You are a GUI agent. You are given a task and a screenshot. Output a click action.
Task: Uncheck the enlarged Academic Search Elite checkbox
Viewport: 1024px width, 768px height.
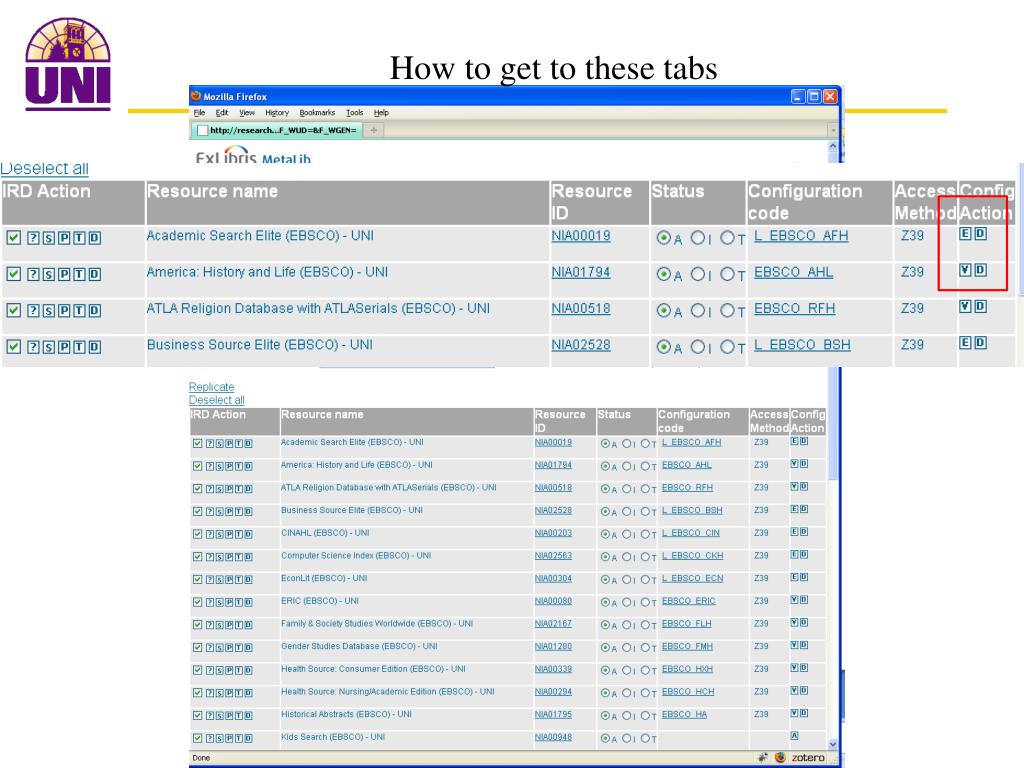tap(14, 238)
